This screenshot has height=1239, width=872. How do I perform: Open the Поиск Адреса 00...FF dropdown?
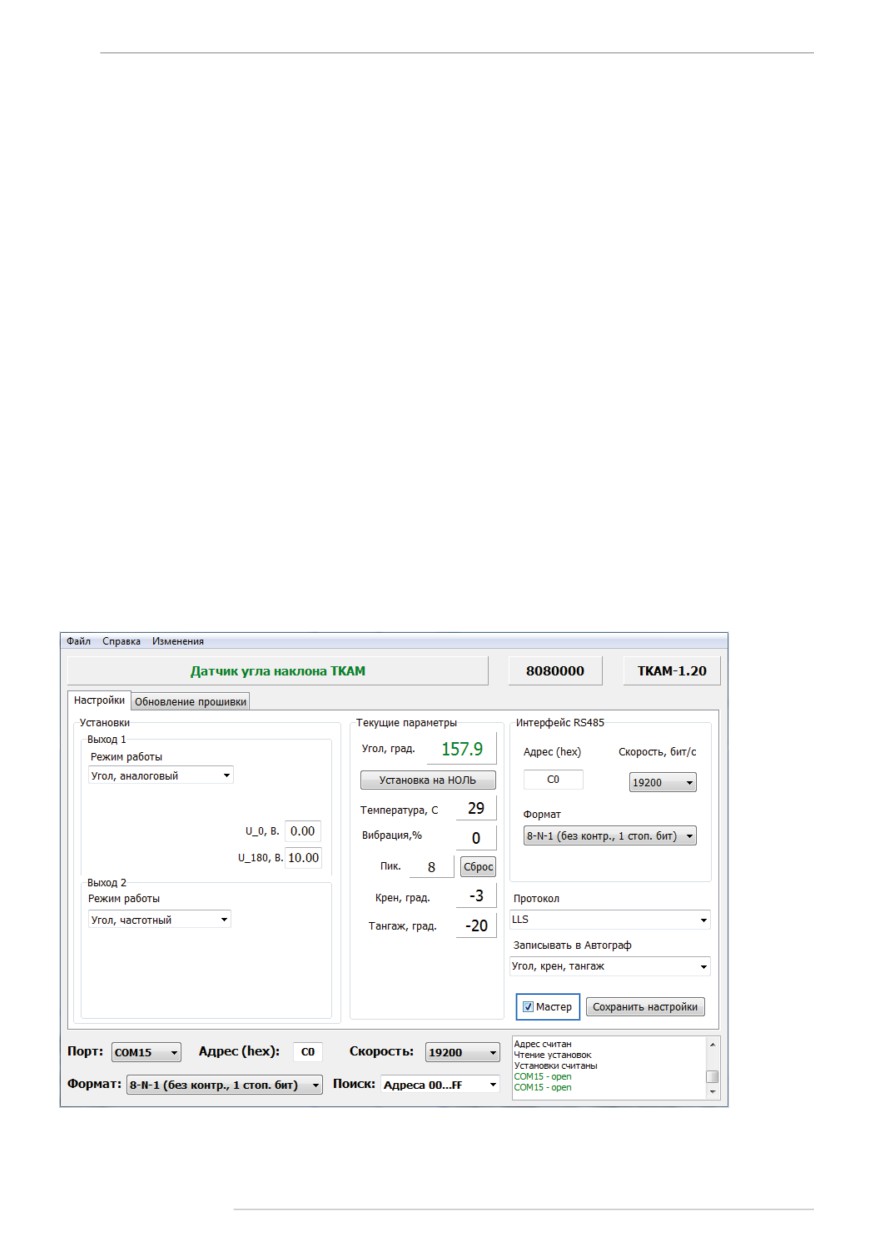click(440, 1084)
